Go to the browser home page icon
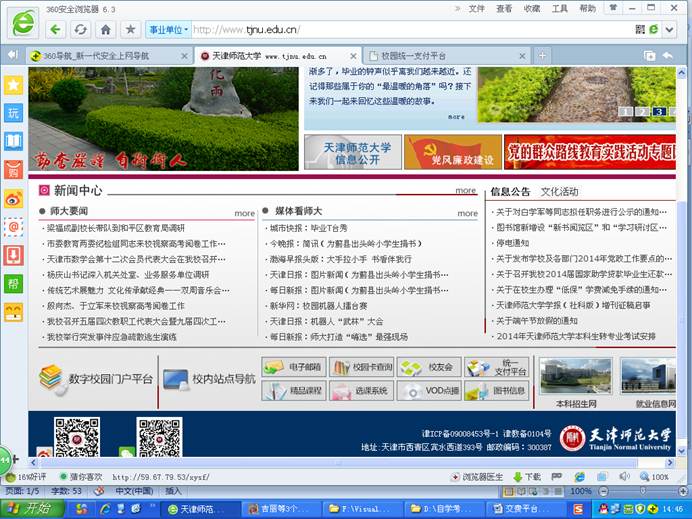Screen dimensions: 692x519 coord(105,30)
